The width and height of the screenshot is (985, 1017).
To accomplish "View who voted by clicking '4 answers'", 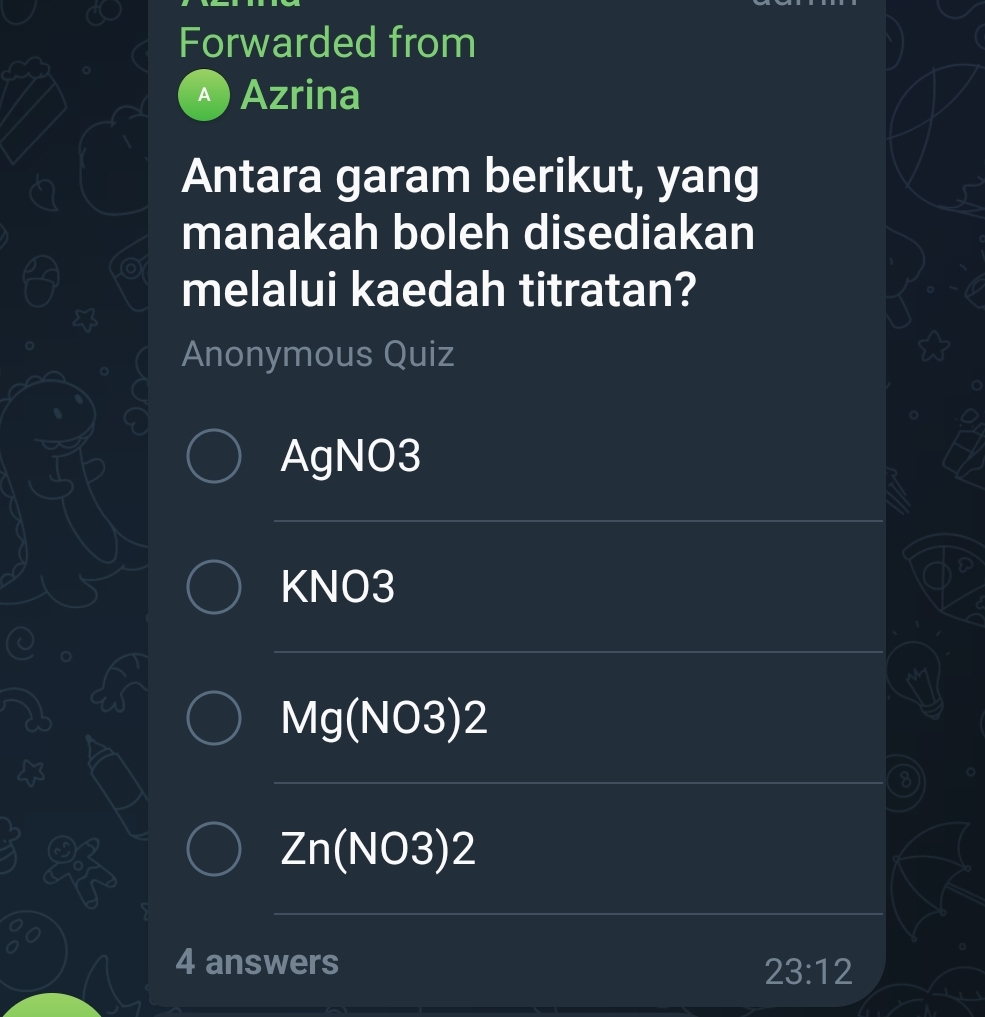I will coord(257,962).
